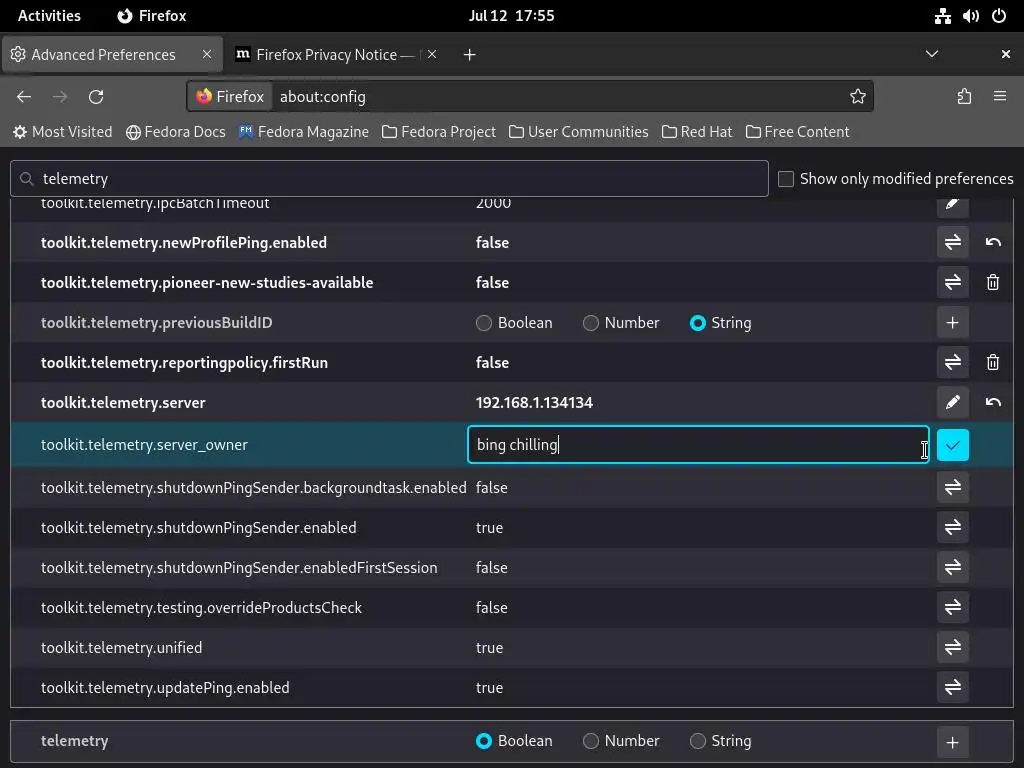Delete reportingpolicy.firstRun preference
Screen dimensions: 1024x768
tap(993, 362)
